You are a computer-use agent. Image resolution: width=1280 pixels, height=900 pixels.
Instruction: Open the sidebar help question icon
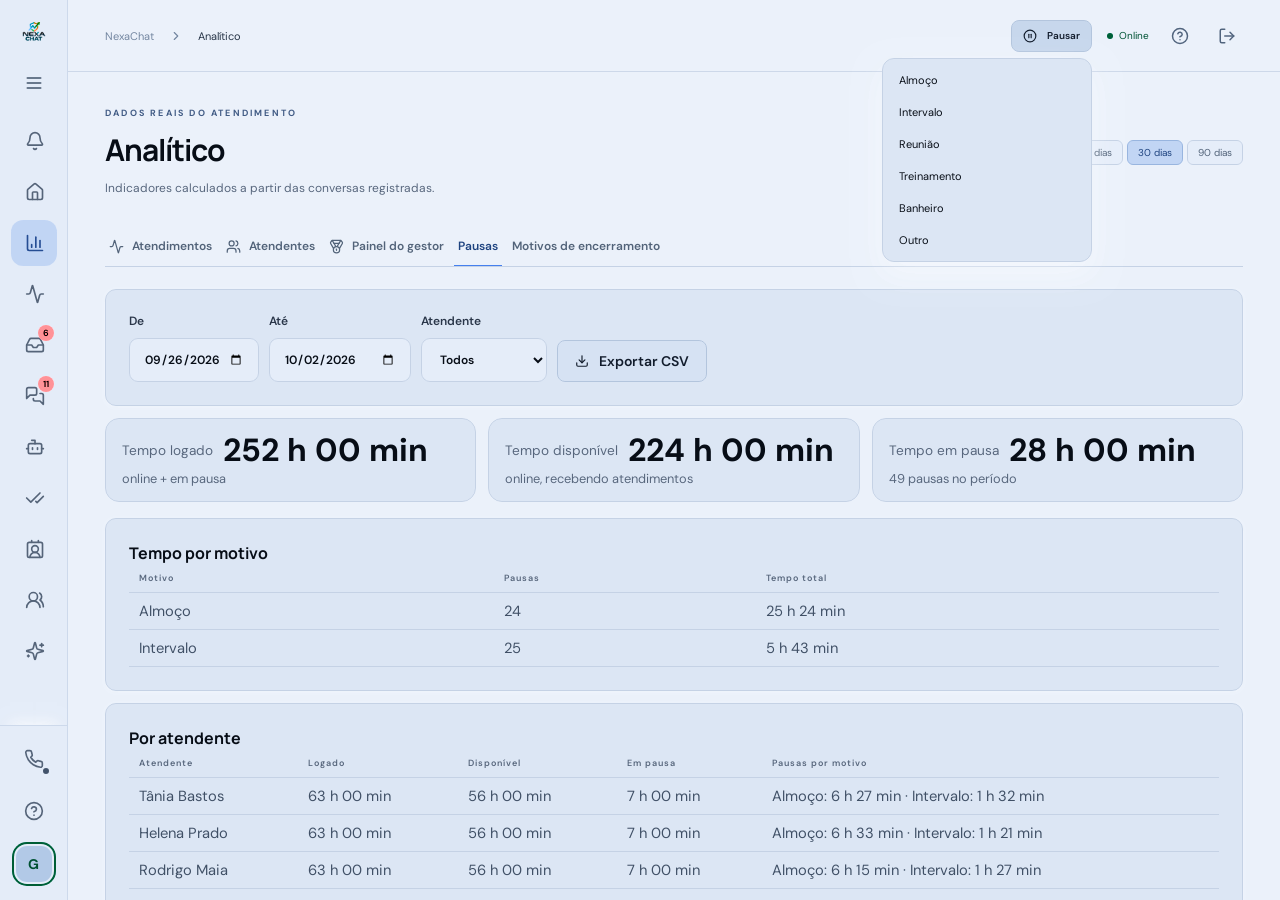34,811
